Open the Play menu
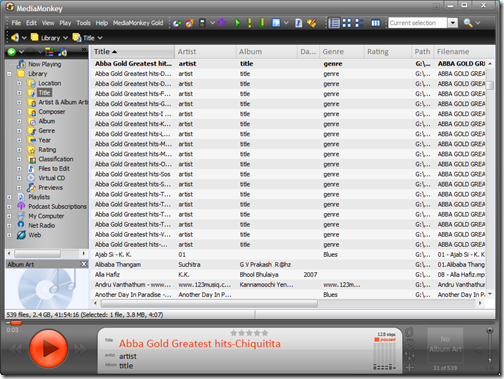The height and width of the screenshot is (379, 504). 65,23
